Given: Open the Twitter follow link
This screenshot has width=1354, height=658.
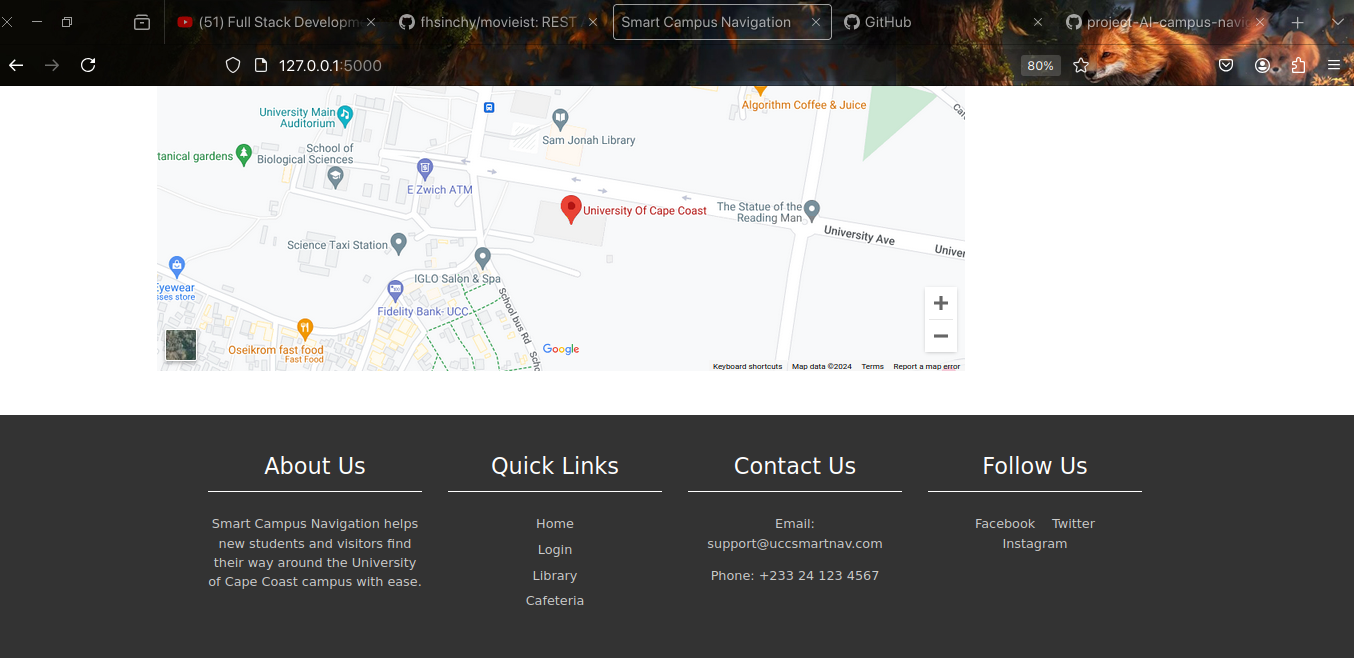Looking at the screenshot, I should 1073,524.
